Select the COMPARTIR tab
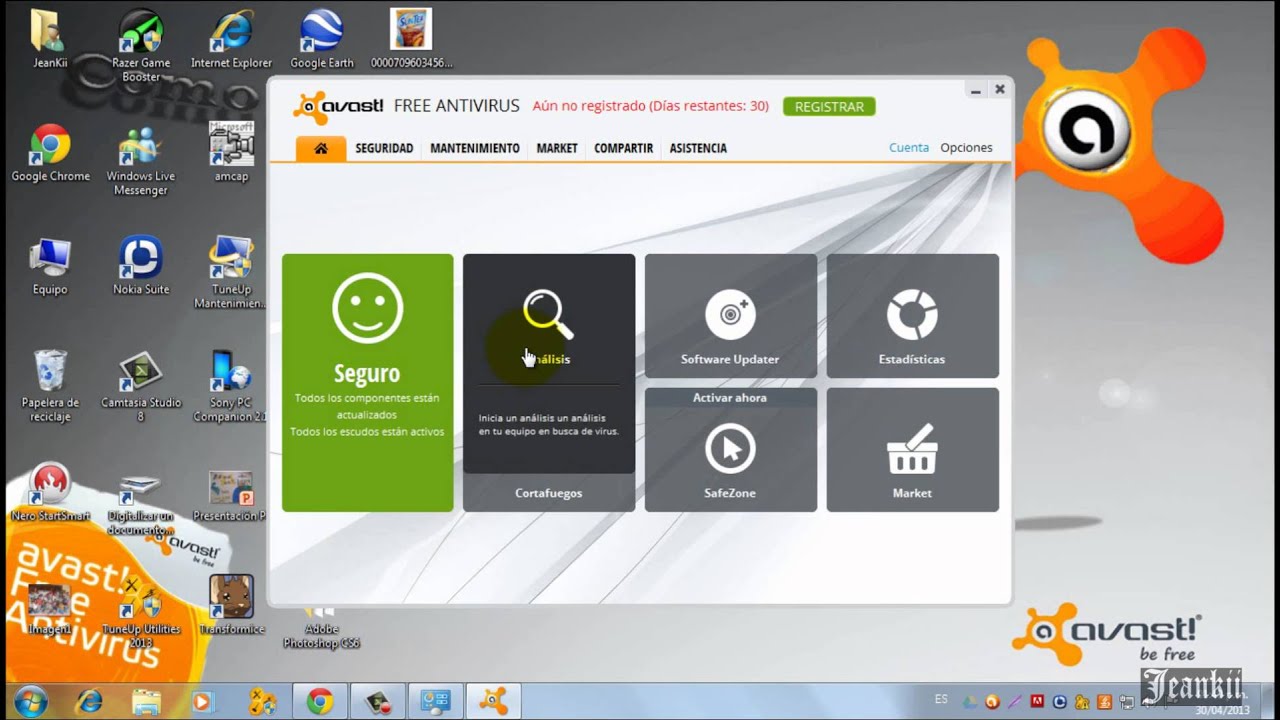This screenshot has height=720, width=1280. coord(623,148)
